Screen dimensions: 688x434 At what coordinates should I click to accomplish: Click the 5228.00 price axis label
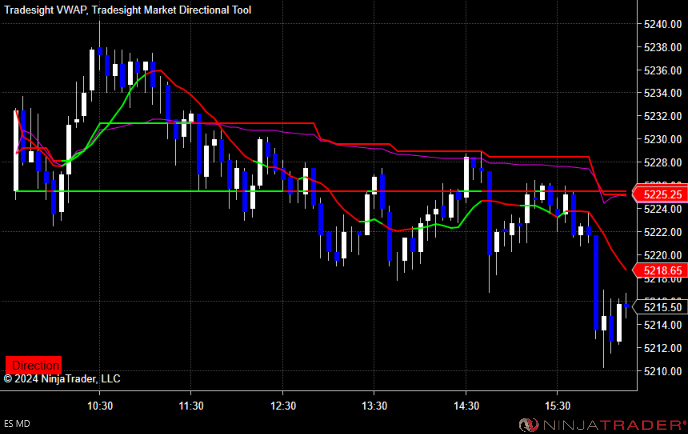click(663, 162)
